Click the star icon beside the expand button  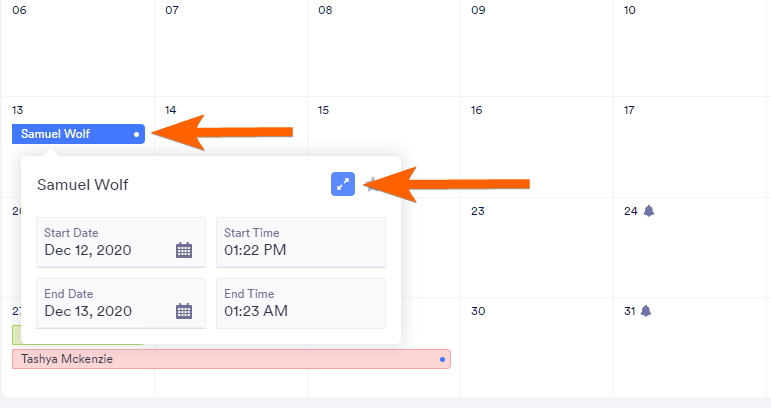[x=372, y=184]
